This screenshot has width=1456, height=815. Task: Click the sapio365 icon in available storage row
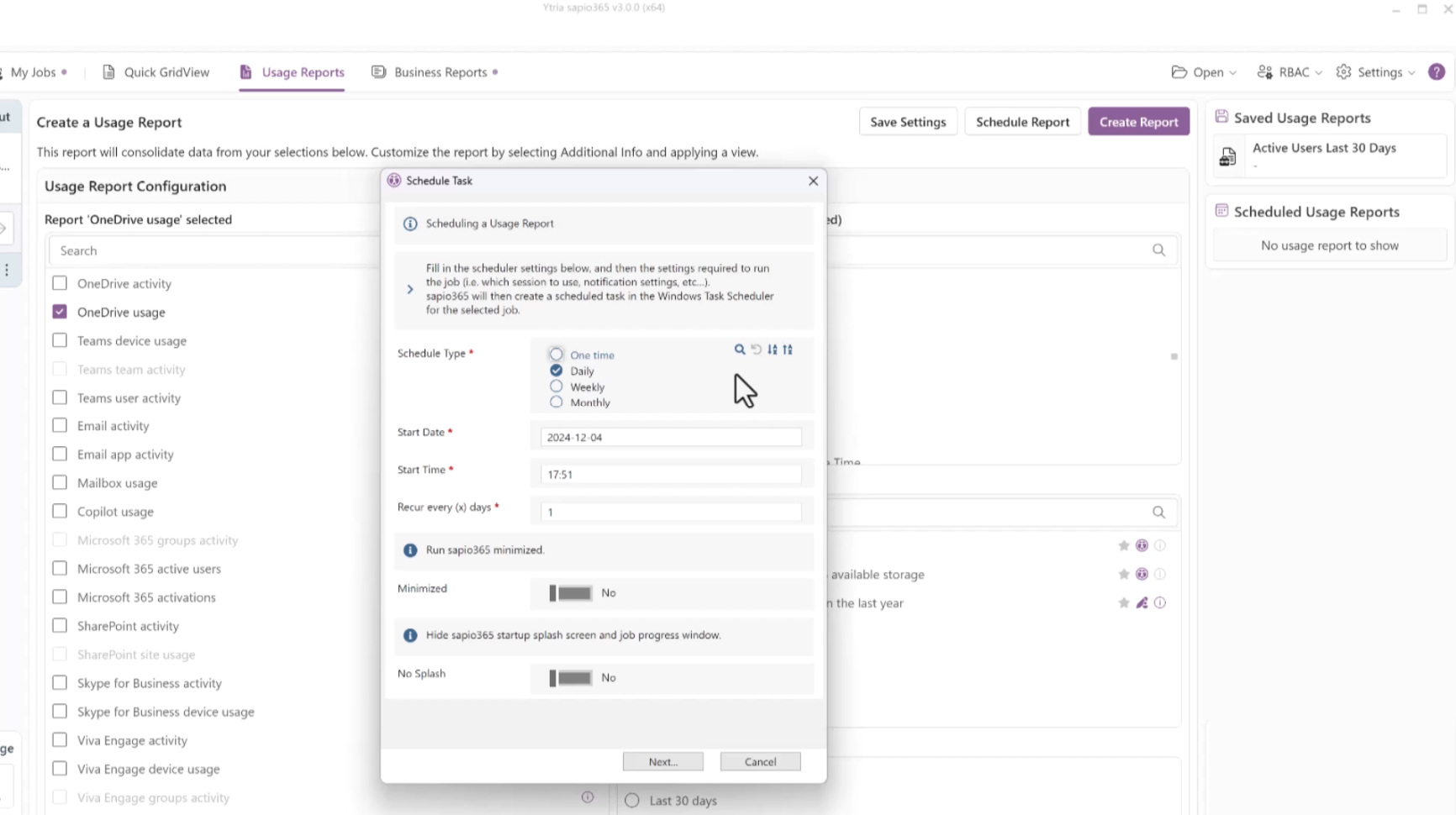[x=1142, y=575]
